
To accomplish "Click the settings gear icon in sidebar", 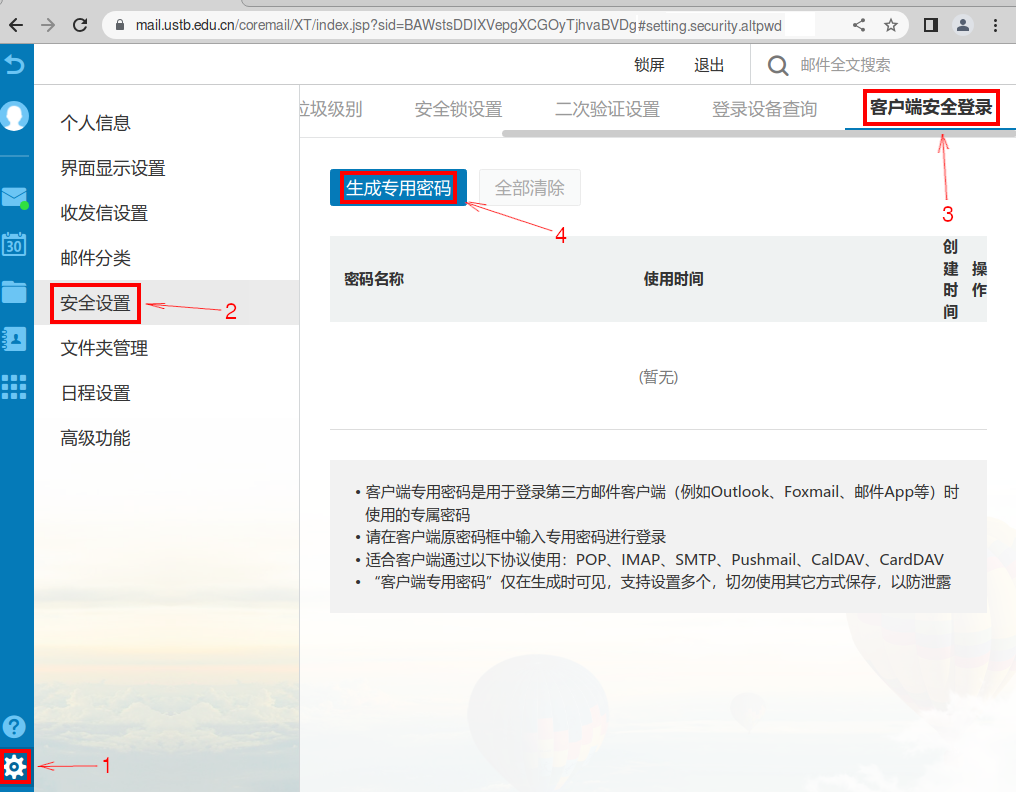I will coord(15,767).
